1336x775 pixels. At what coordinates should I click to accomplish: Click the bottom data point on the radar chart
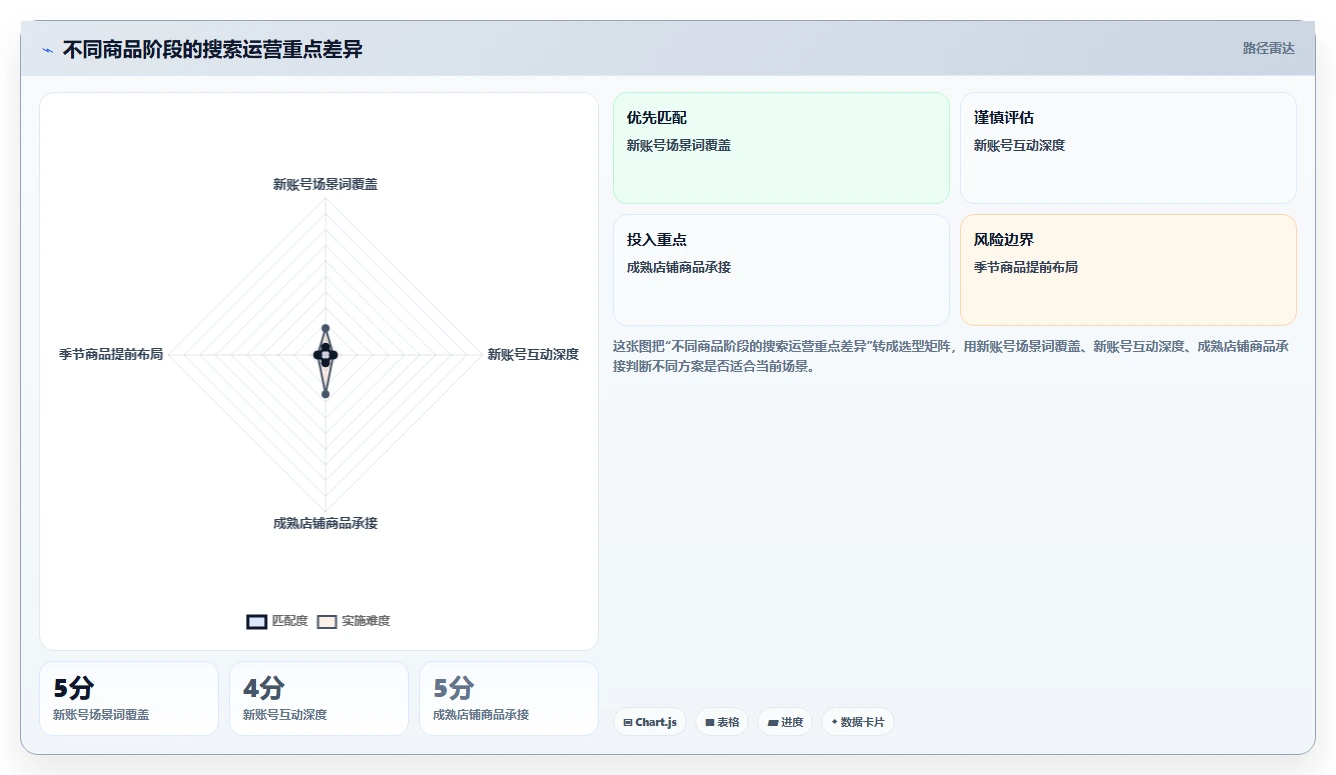(325, 394)
